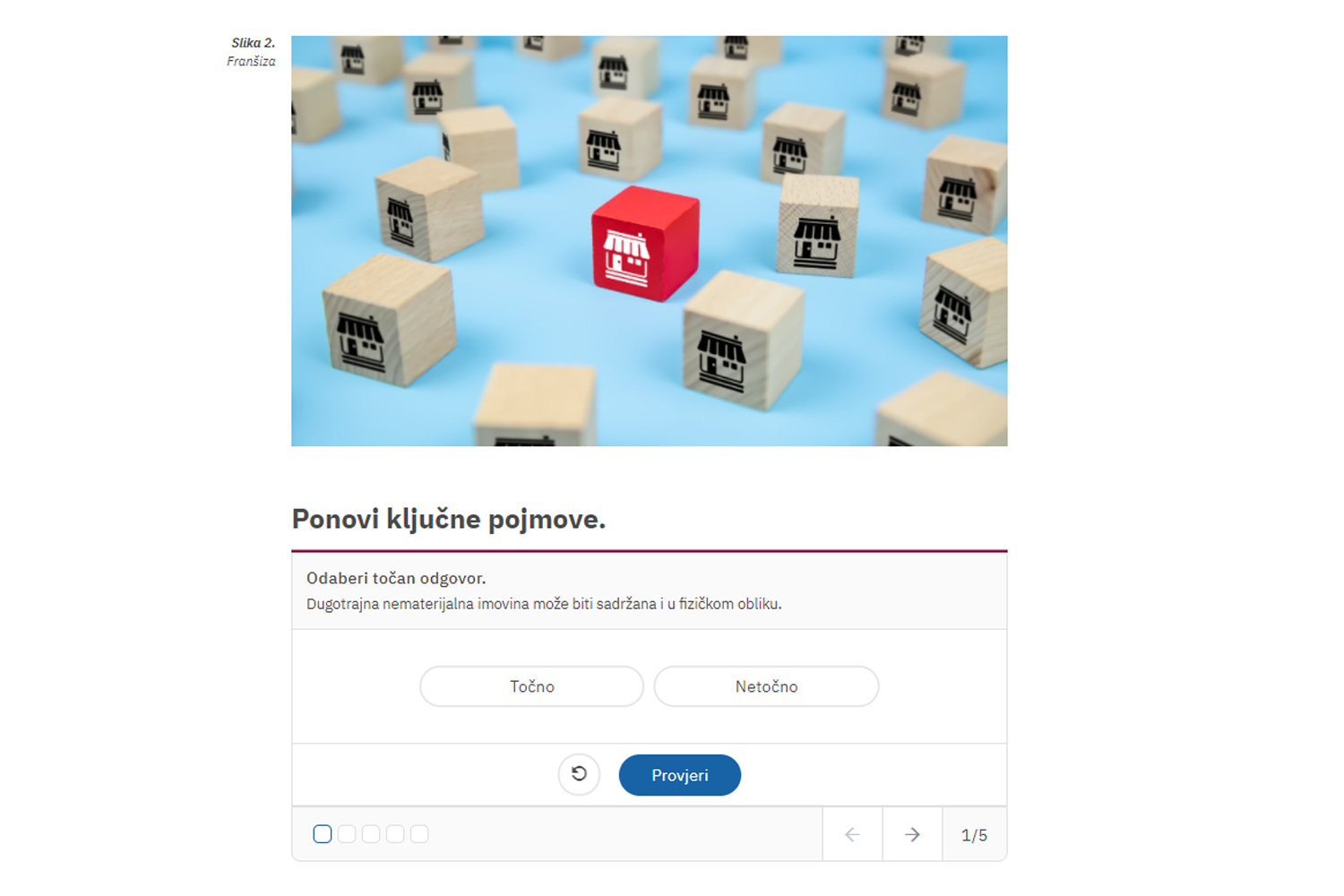Click the Franšiza caption text
Screen dimensions: 1344x896
[x=251, y=62]
